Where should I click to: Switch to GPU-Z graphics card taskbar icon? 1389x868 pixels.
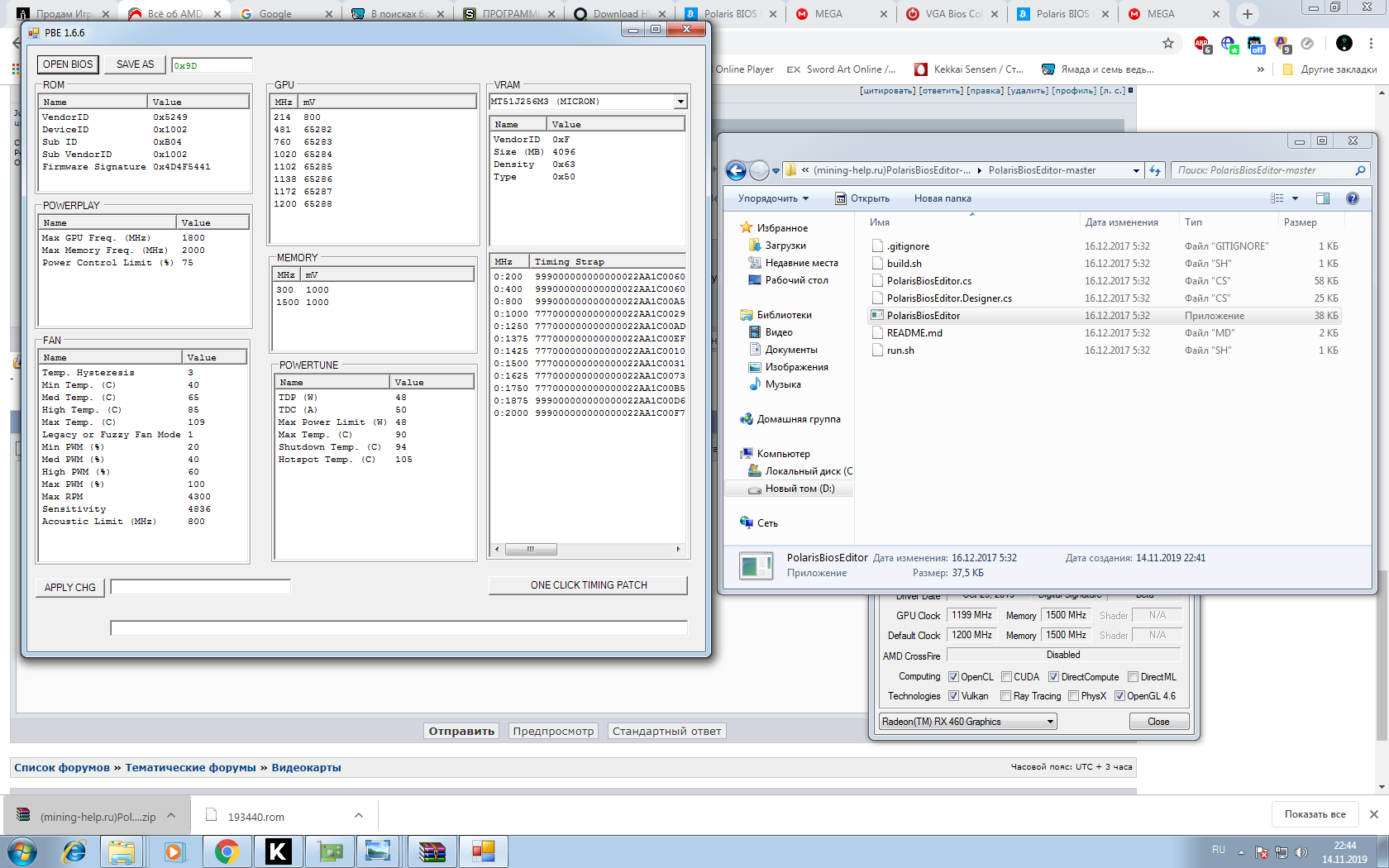click(x=330, y=851)
